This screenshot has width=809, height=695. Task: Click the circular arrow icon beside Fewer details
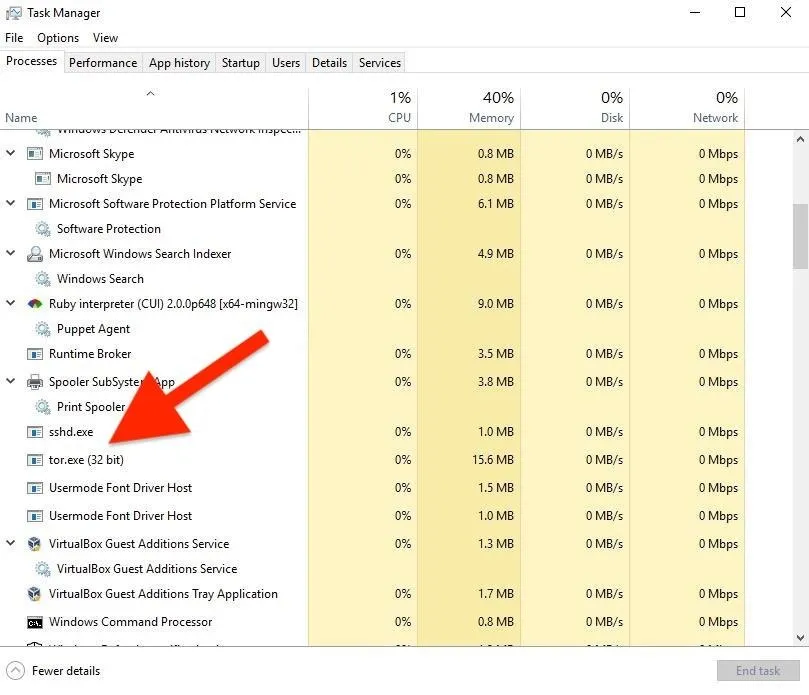click(15, 671)
